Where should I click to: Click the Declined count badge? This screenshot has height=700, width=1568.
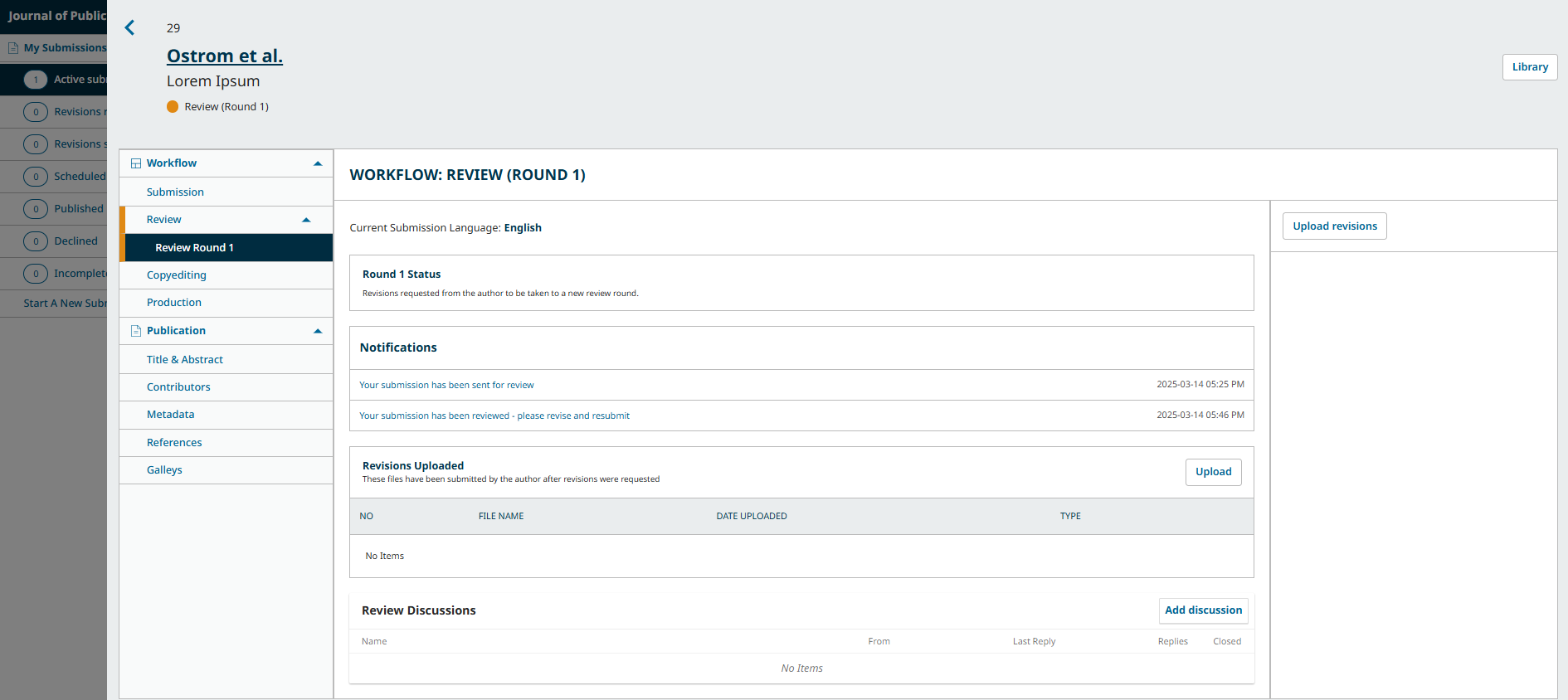tap(36, 241)
